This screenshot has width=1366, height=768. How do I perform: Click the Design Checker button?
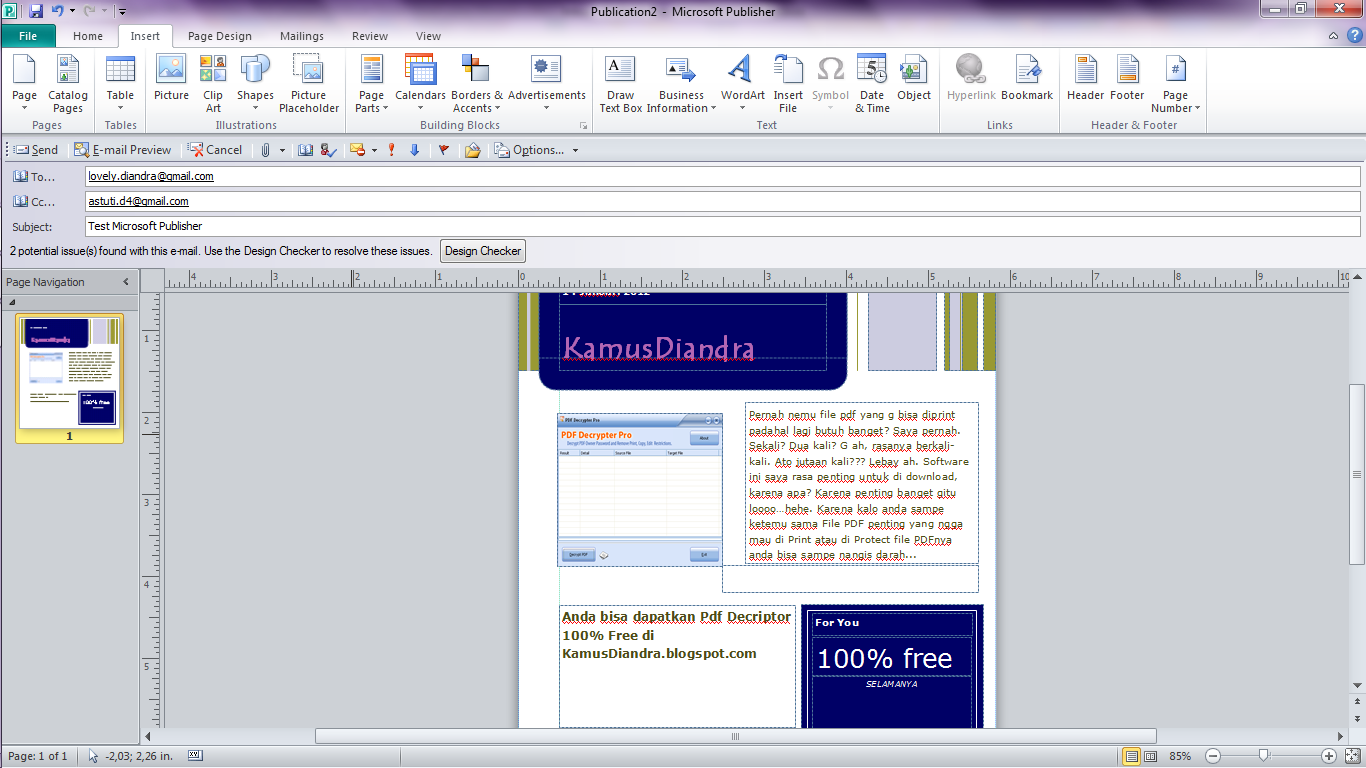point(482,251)
